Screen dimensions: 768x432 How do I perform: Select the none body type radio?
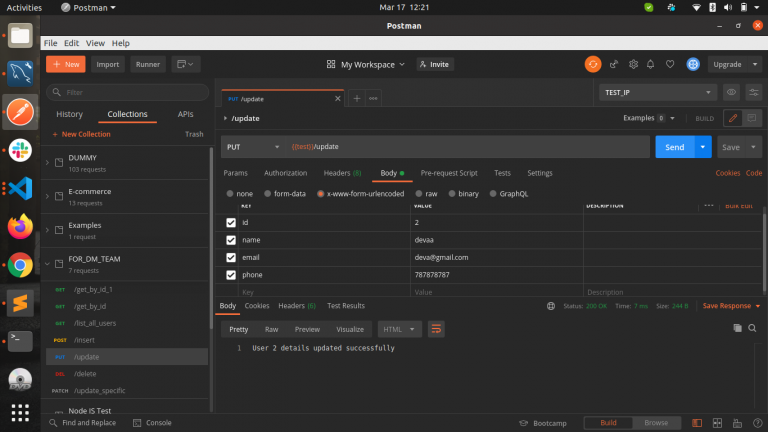(230, 193)
